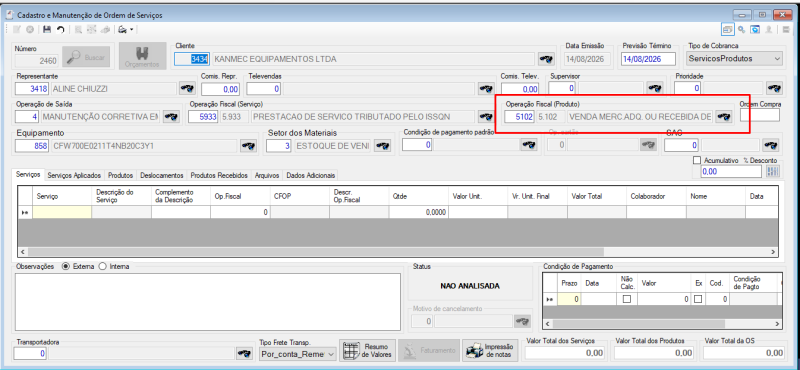This screenshot has width=800, height=370.
Task: Click the Faturamento button
Action: (429, 351)
